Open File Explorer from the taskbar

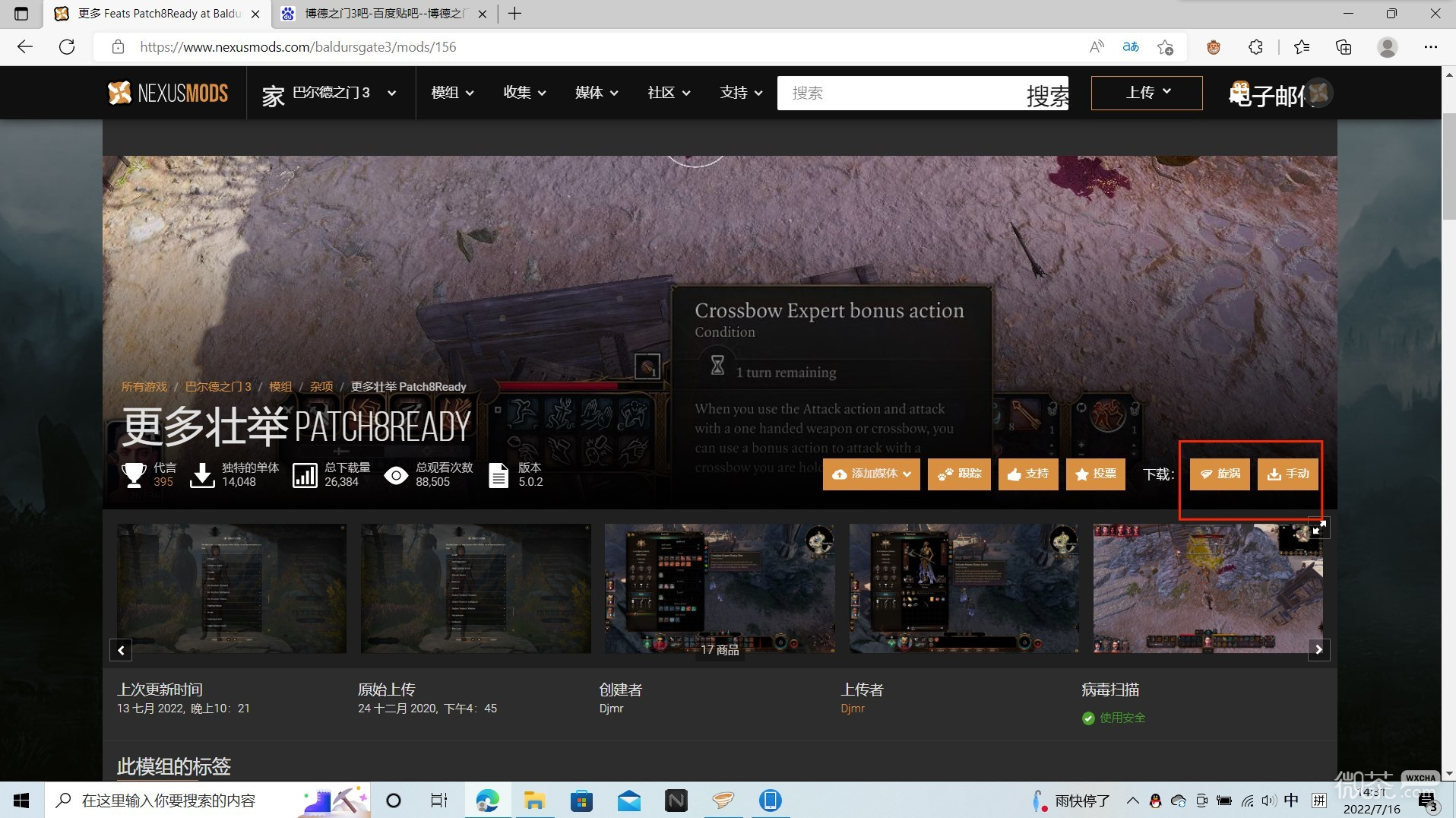(x=534, y=801)
